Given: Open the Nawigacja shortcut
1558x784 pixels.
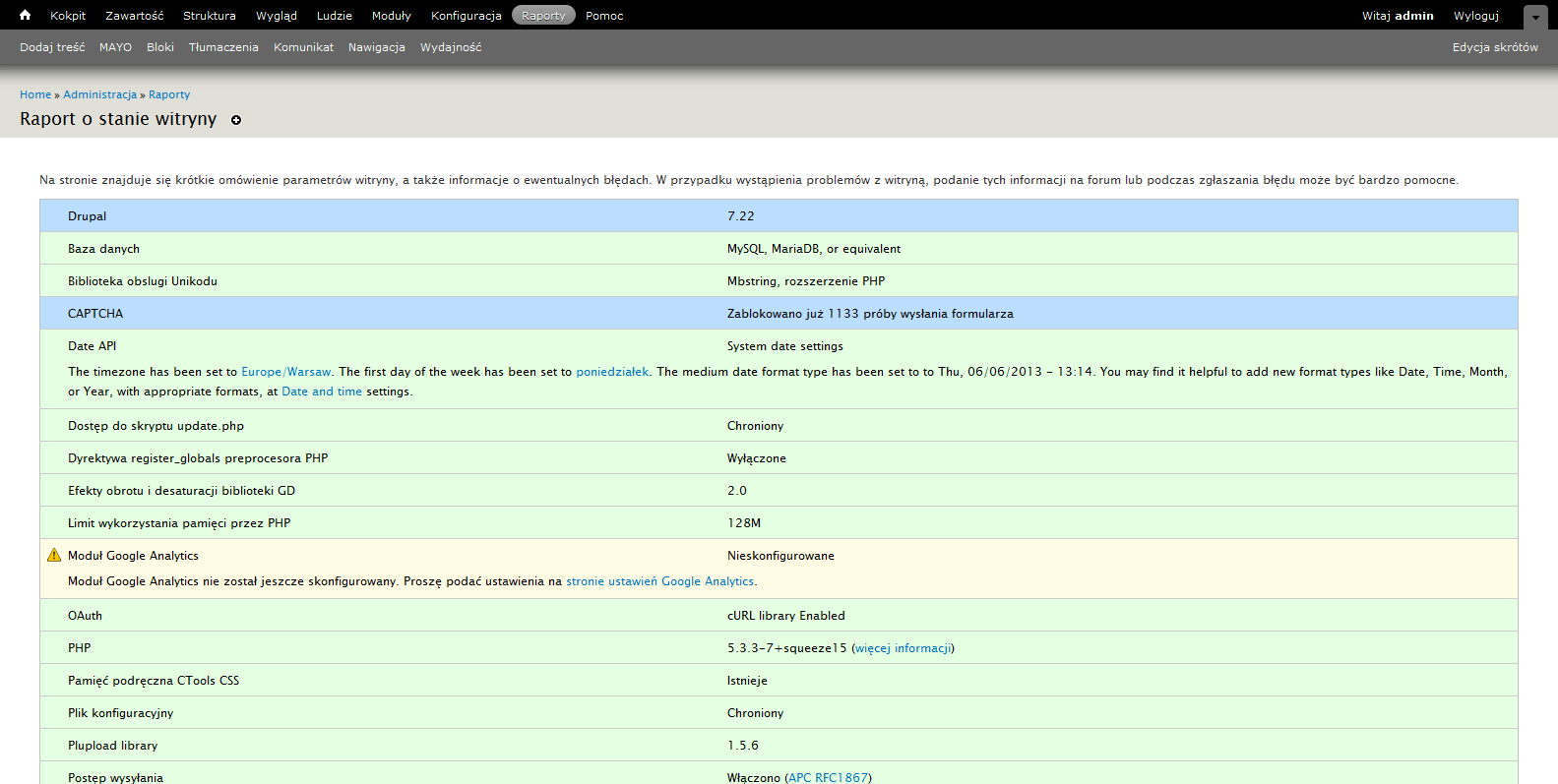Looking at the screenshot, I should (377, 47).
